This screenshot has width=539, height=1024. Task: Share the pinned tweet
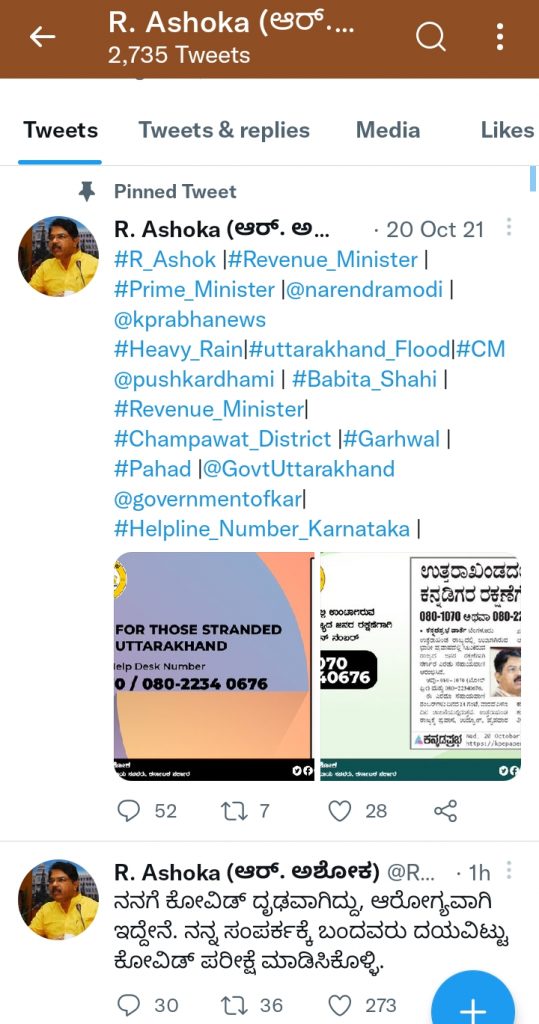coord(446,811)
